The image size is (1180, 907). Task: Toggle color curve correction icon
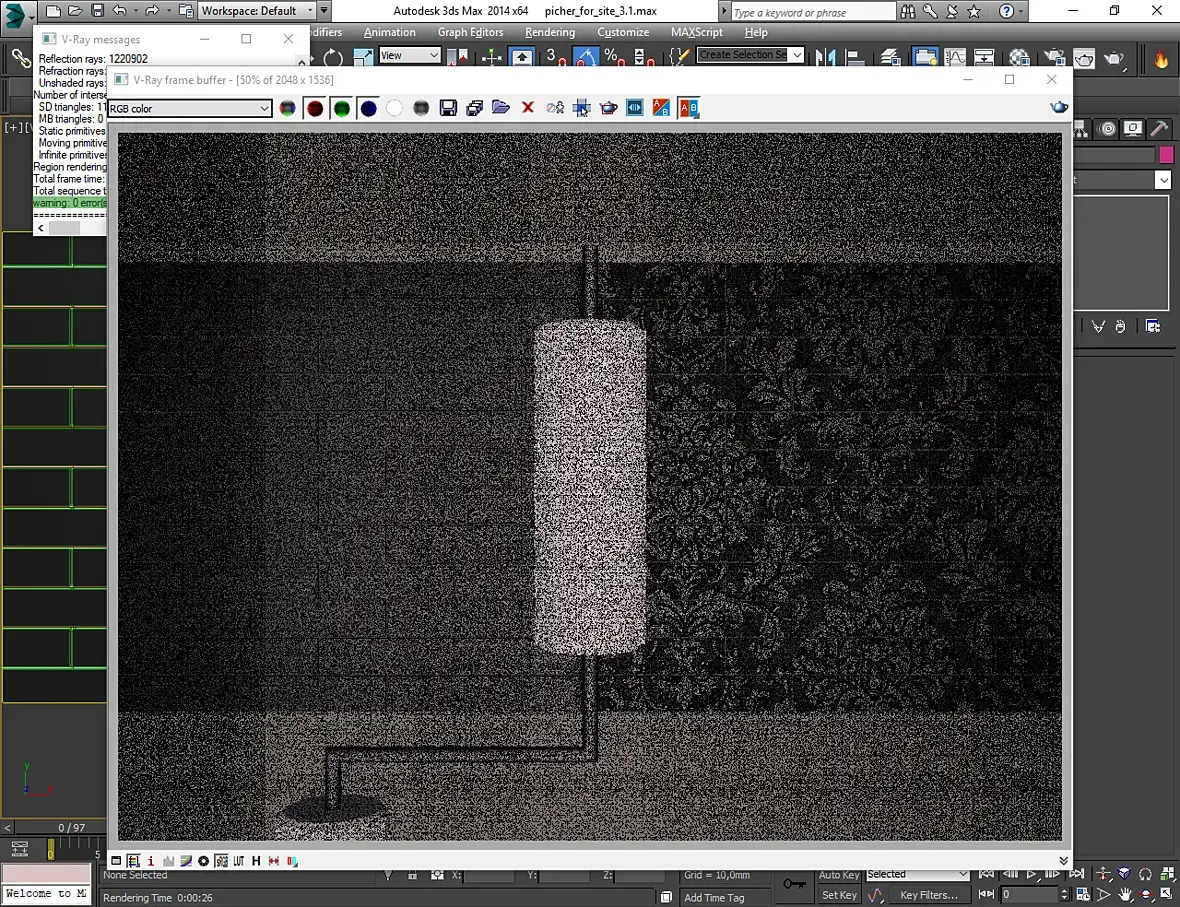coord(186,861)
